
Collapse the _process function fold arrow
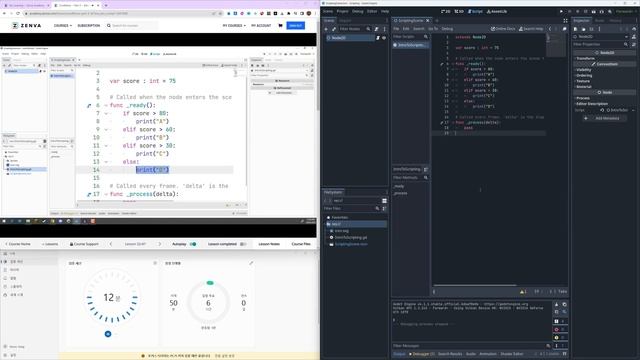[x=453, y=122]
